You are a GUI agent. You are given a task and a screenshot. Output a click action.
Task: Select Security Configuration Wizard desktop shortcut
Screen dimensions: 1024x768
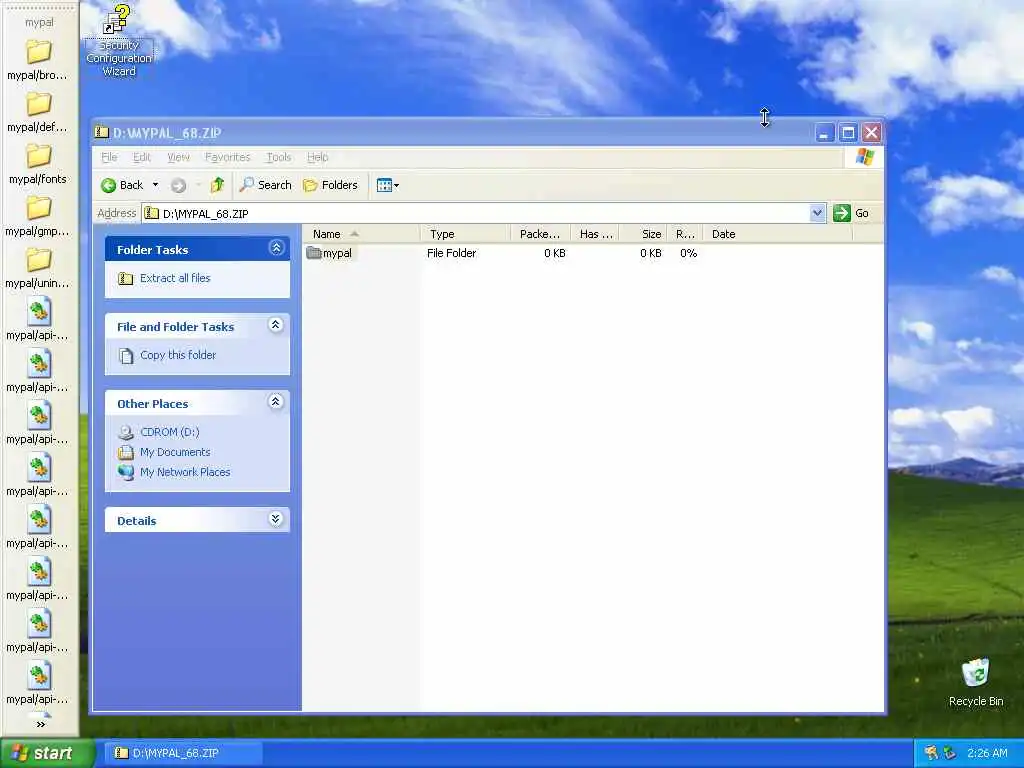click(119, 40)
